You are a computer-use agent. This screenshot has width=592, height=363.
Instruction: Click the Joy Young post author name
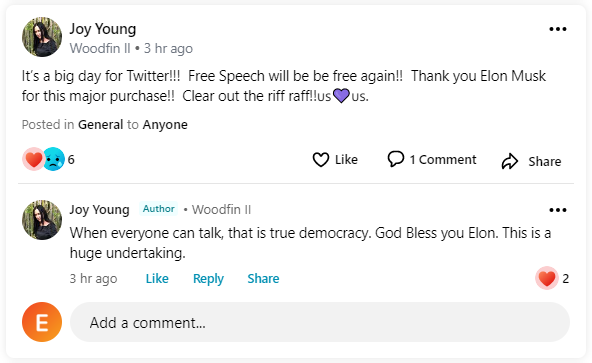pyautogui.click(x=103, y=29)
